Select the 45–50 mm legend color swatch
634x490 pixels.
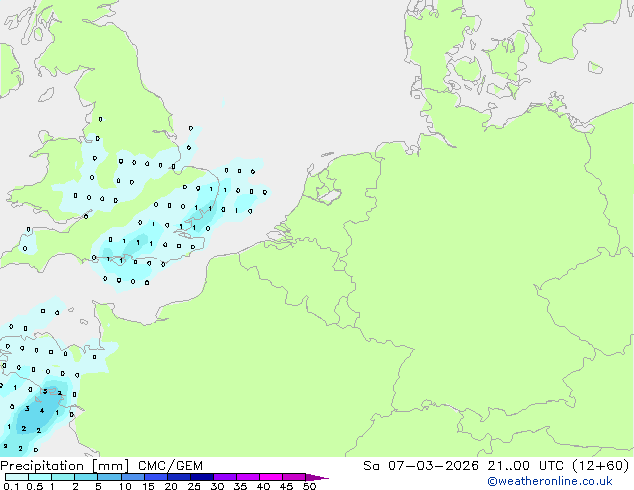pos(294,477)
